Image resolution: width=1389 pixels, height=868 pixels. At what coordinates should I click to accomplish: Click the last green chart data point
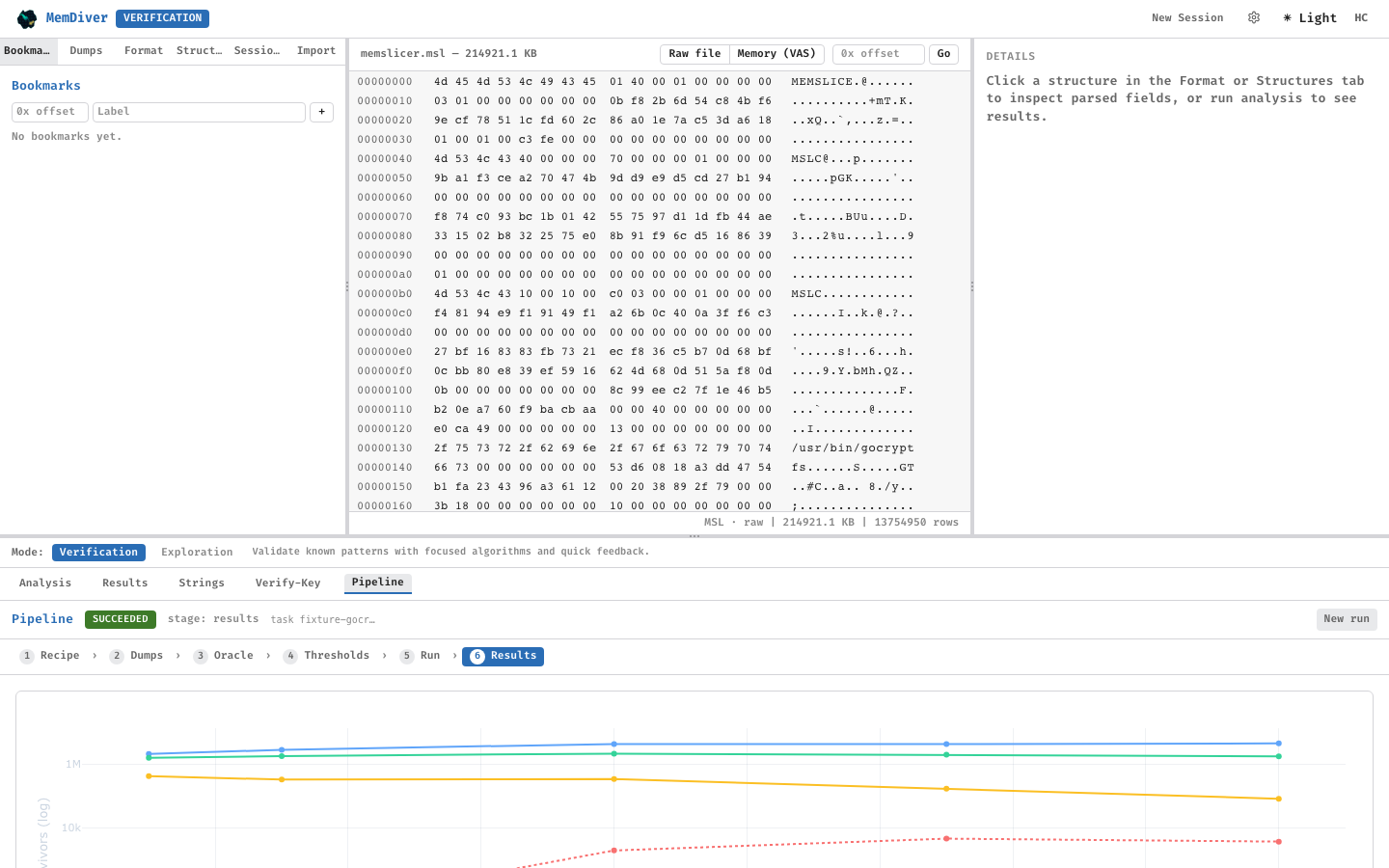tap(1279, 756)
